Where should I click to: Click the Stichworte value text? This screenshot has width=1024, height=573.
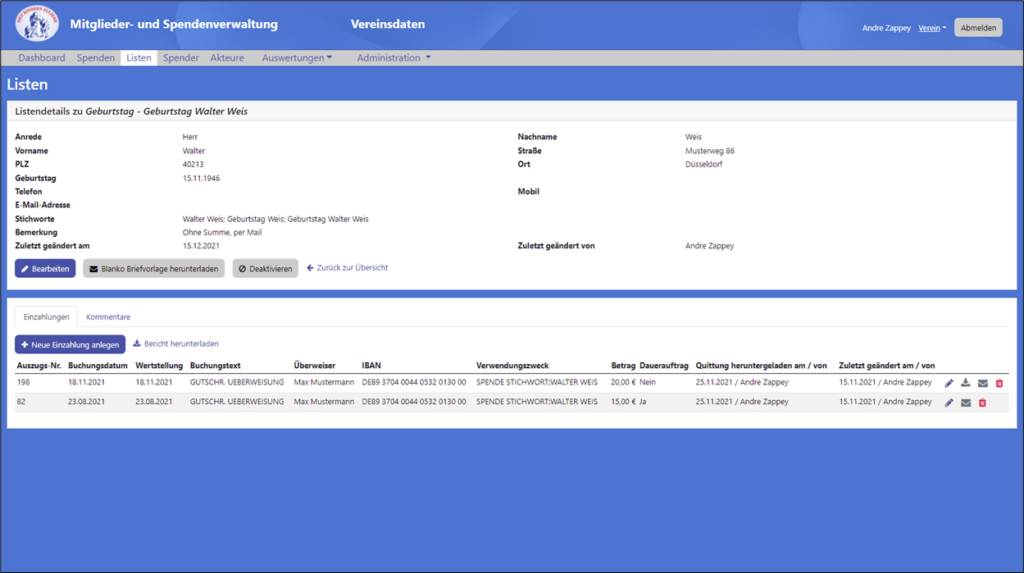coord(276,219)
